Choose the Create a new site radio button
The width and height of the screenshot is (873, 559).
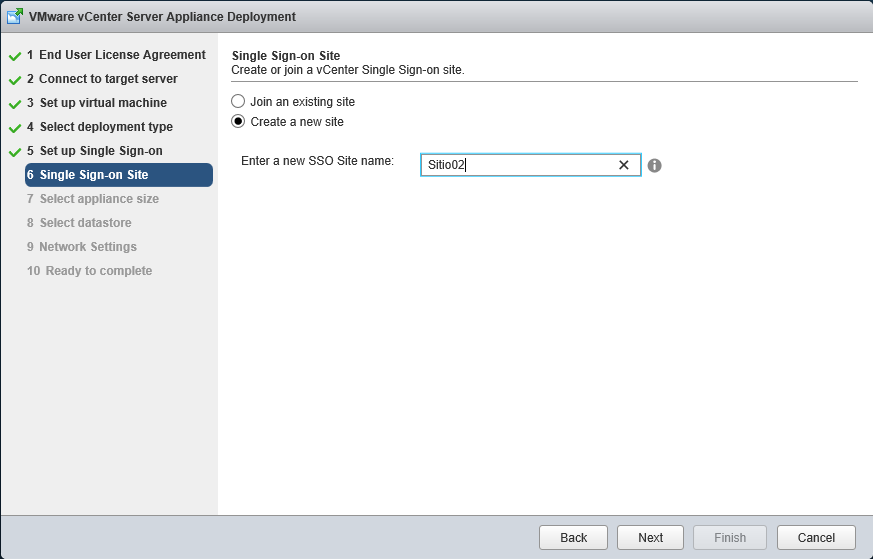(238, 121)
